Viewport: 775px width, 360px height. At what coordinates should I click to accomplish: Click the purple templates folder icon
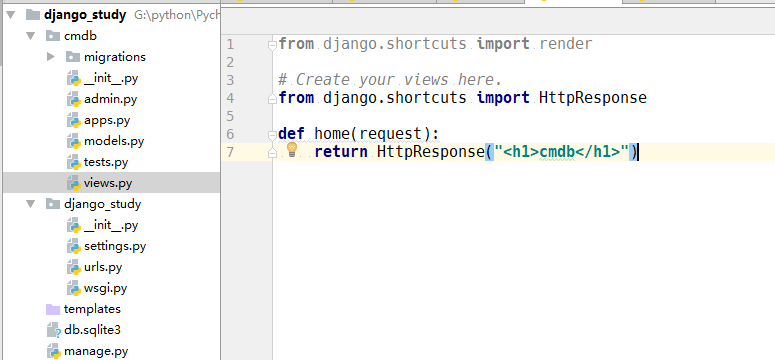(53, 309)
